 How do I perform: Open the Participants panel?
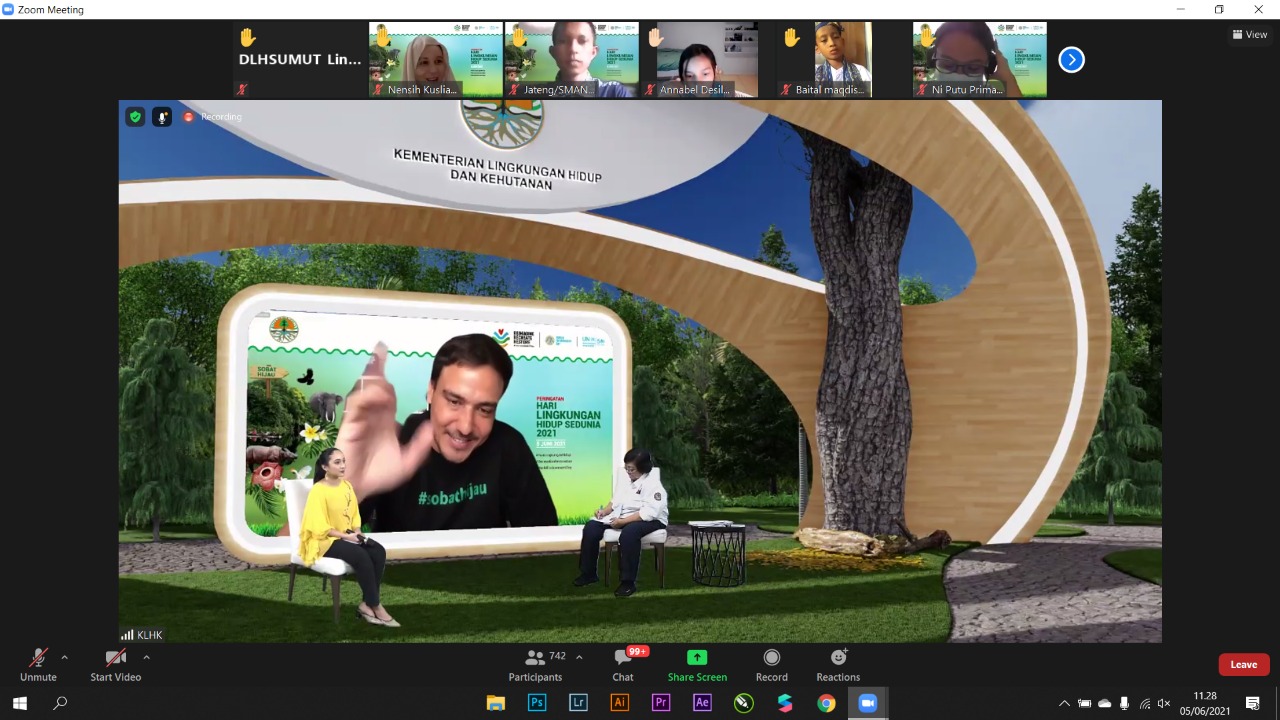pyautogui.click(x=535, y=665)
